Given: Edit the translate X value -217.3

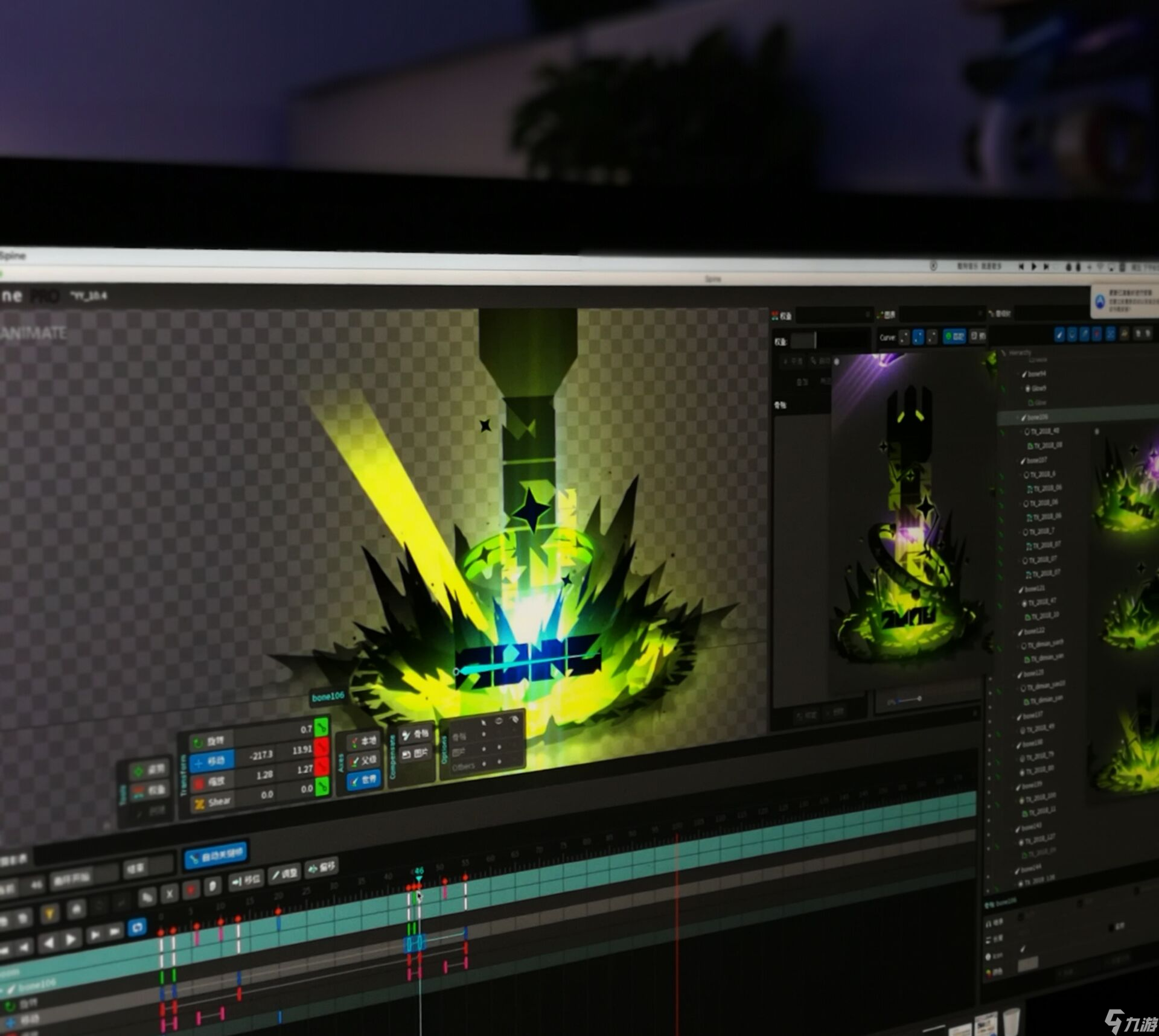Looking at the screenshot, I should pos(261,755).
